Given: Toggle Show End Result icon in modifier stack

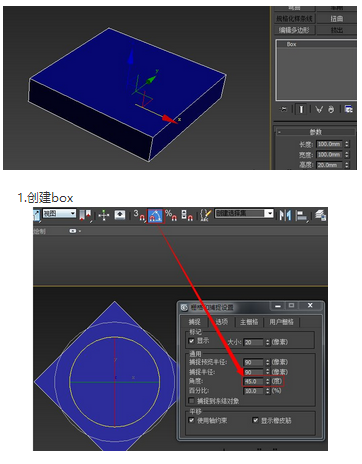Looking at the screenshot, I should tap(301, 109).
